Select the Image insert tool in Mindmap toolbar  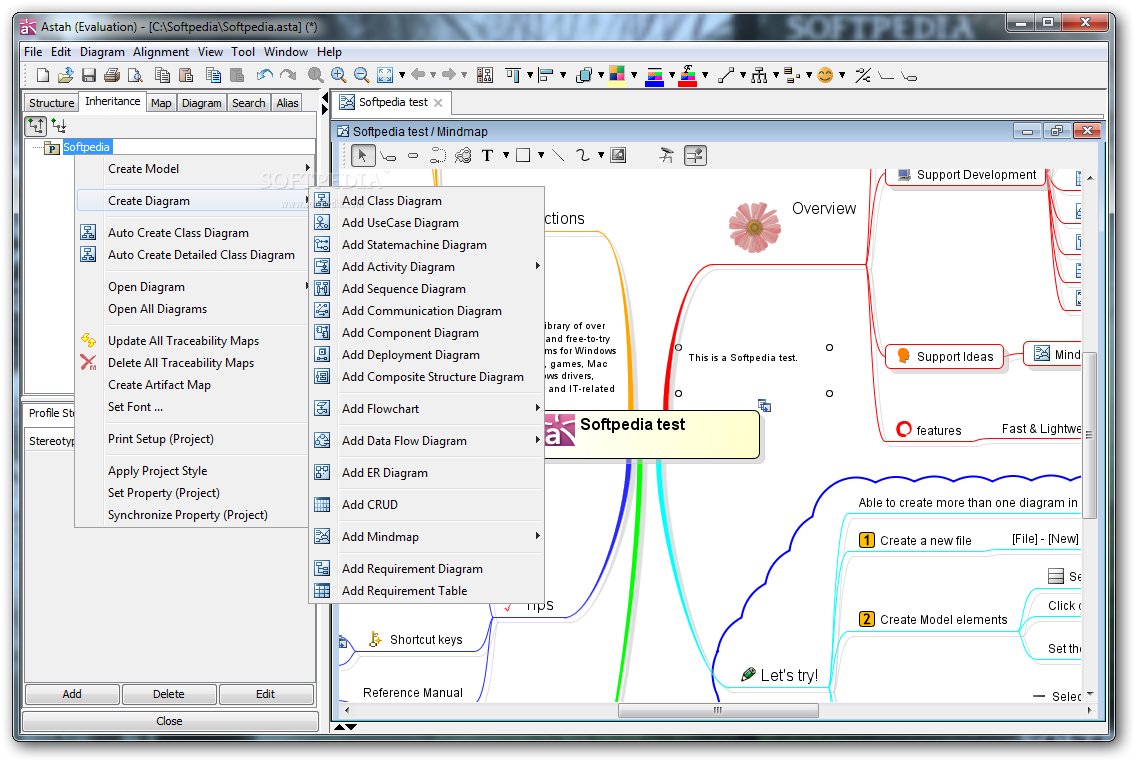(x=618, y=155)
